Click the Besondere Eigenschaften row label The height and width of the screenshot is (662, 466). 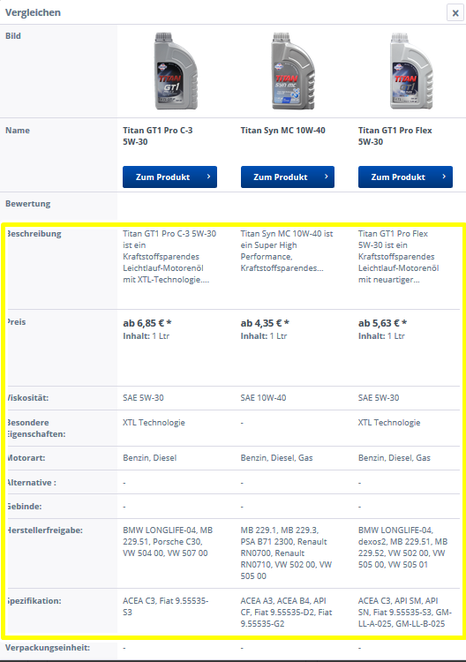pyautogui.click(x=36, y=428)
